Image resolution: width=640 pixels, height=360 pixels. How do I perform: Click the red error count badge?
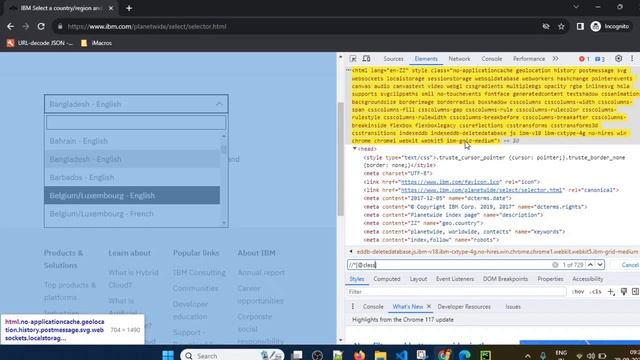[584, 59]
